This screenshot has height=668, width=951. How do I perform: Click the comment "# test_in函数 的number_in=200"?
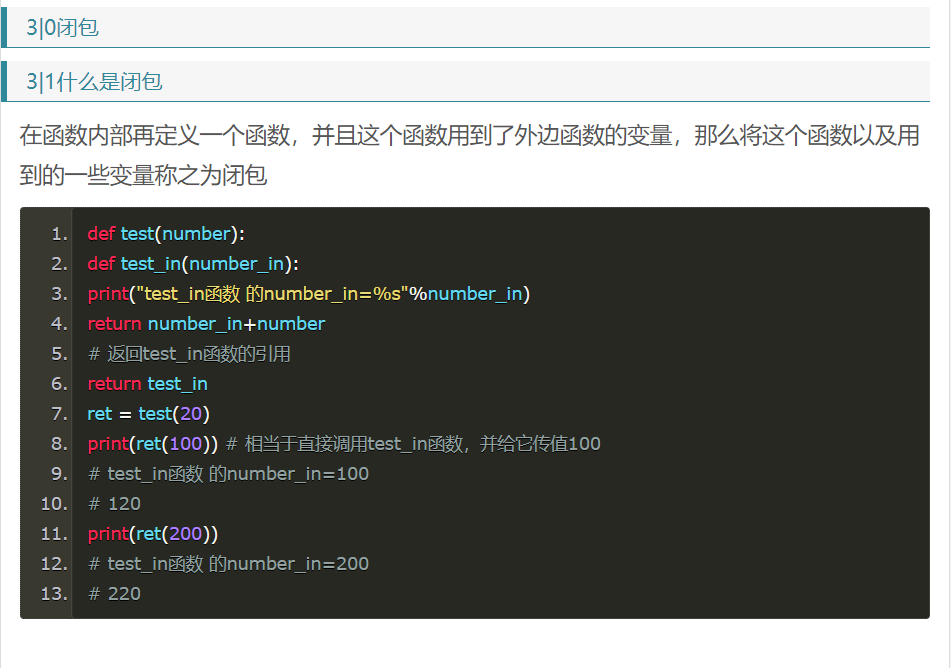pyautogui.click(x=228, y=564)
